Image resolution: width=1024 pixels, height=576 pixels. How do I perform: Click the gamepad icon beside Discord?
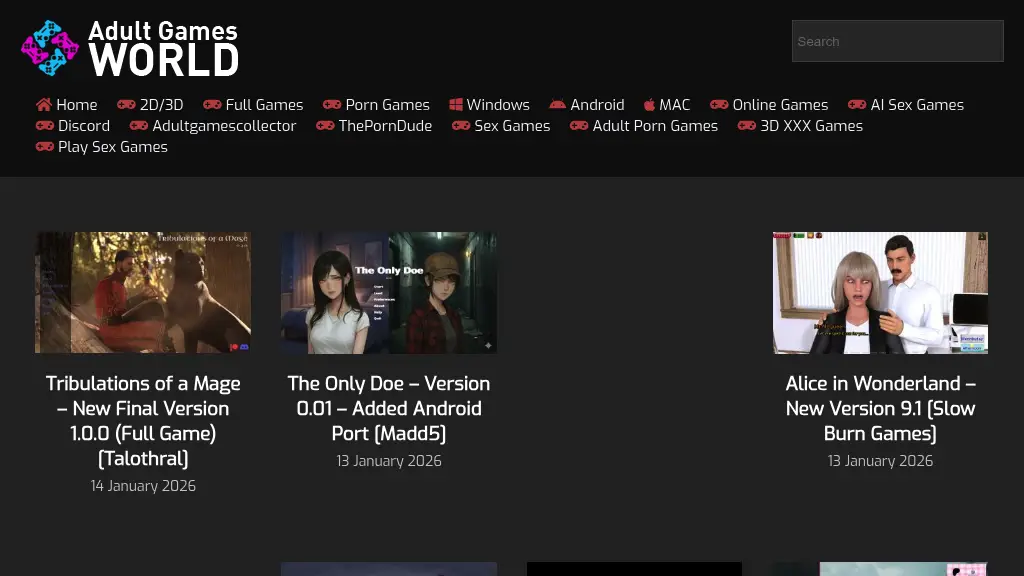coord(45,126)
